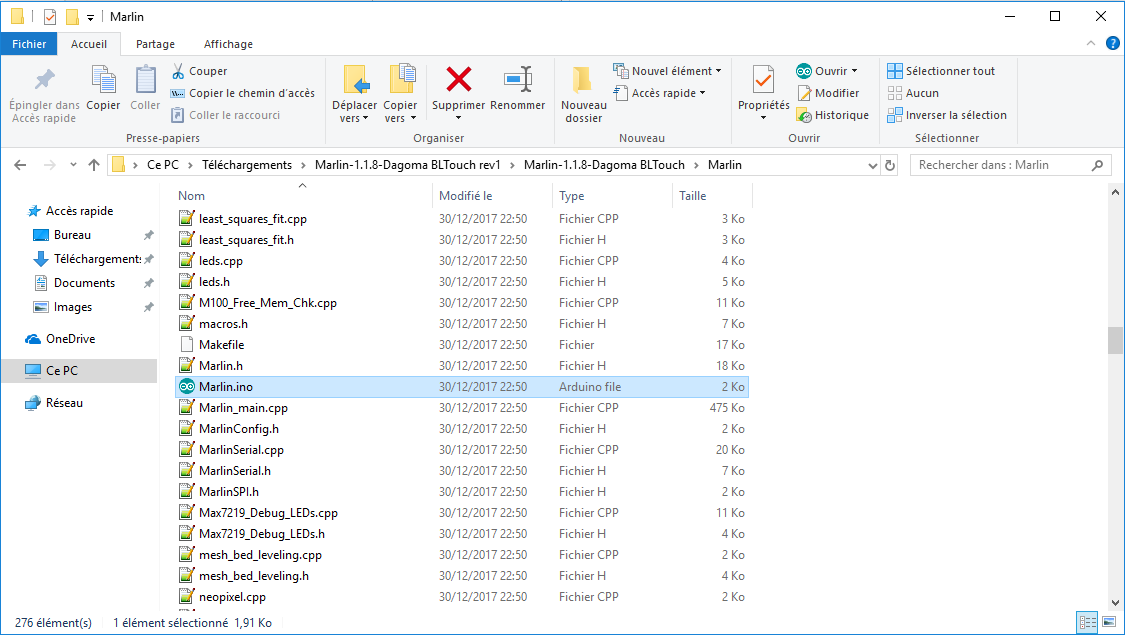Select the leds.h file
This screenshot has height=635, width=1125.
(462, 282)
